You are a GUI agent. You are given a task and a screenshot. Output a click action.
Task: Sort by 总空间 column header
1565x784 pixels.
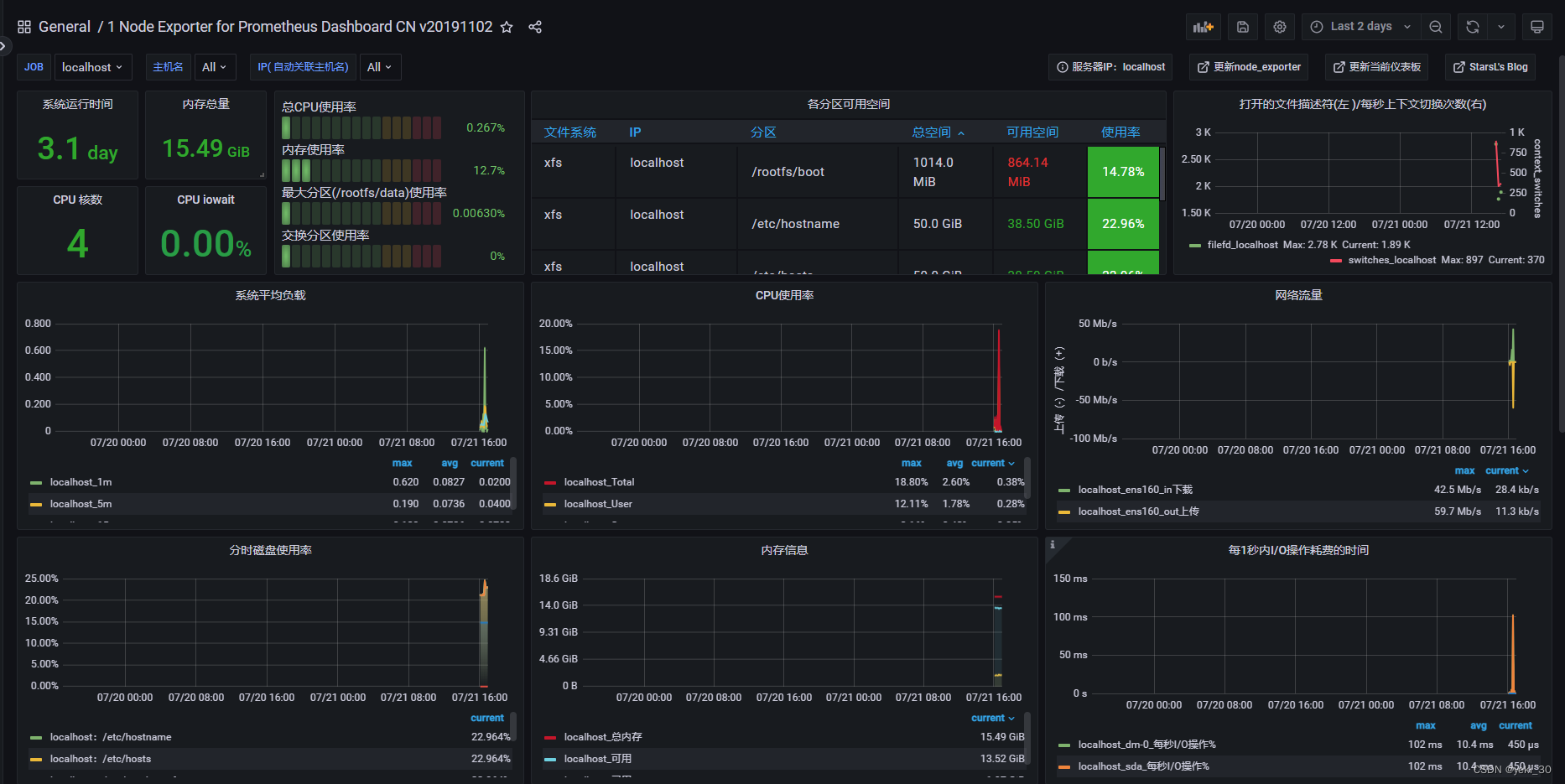938,132
